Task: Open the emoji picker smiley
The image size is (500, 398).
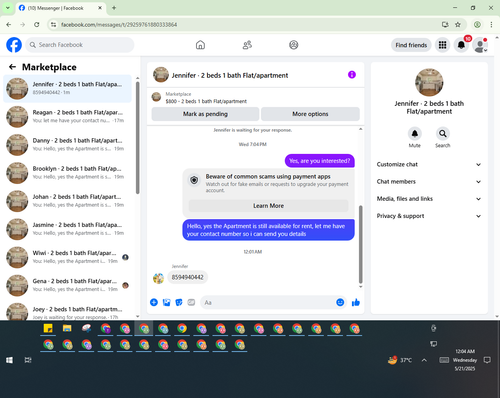Action: pyautogui.click(x=340, y=302)
